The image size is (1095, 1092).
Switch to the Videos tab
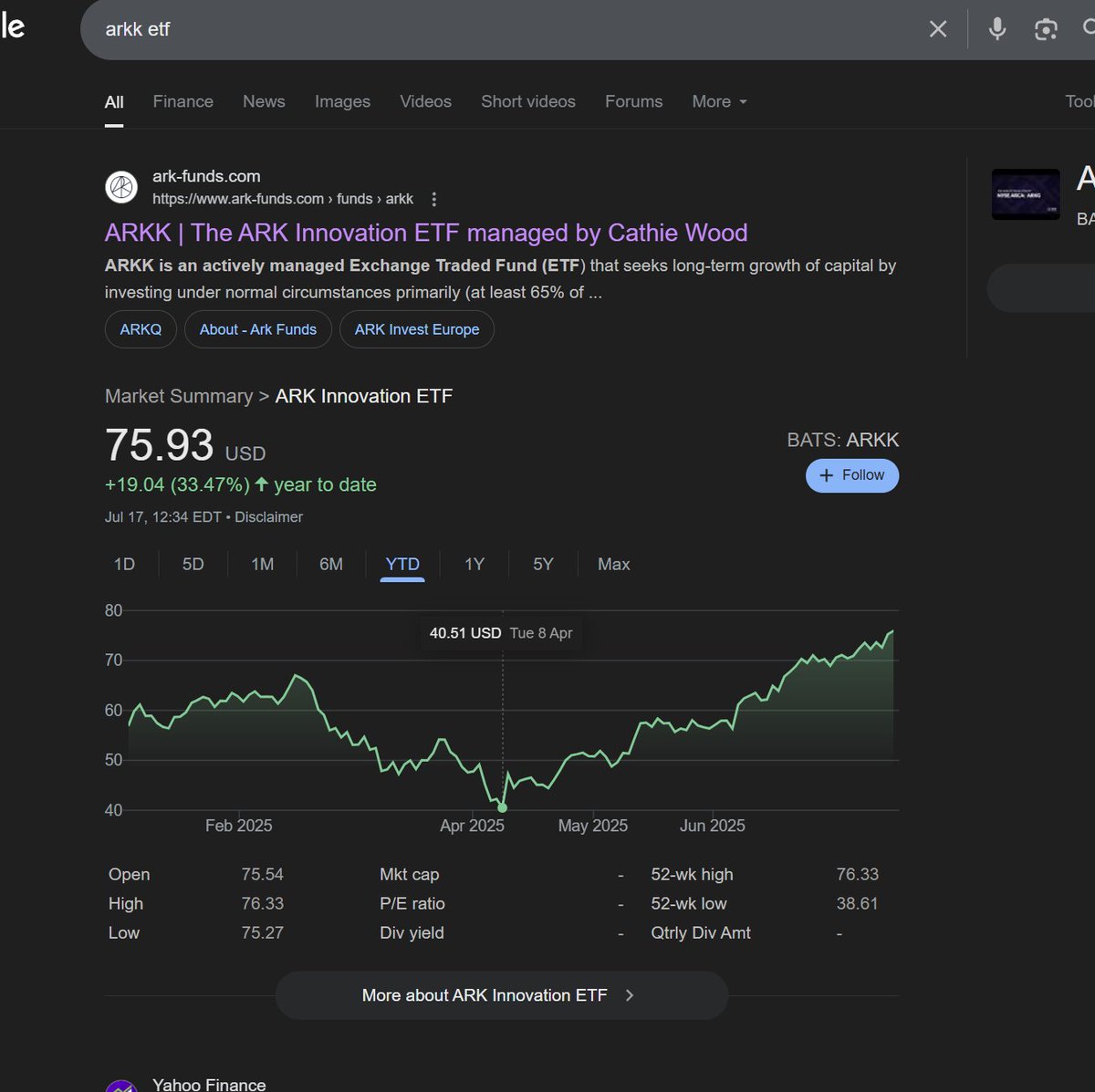(425, 102)
